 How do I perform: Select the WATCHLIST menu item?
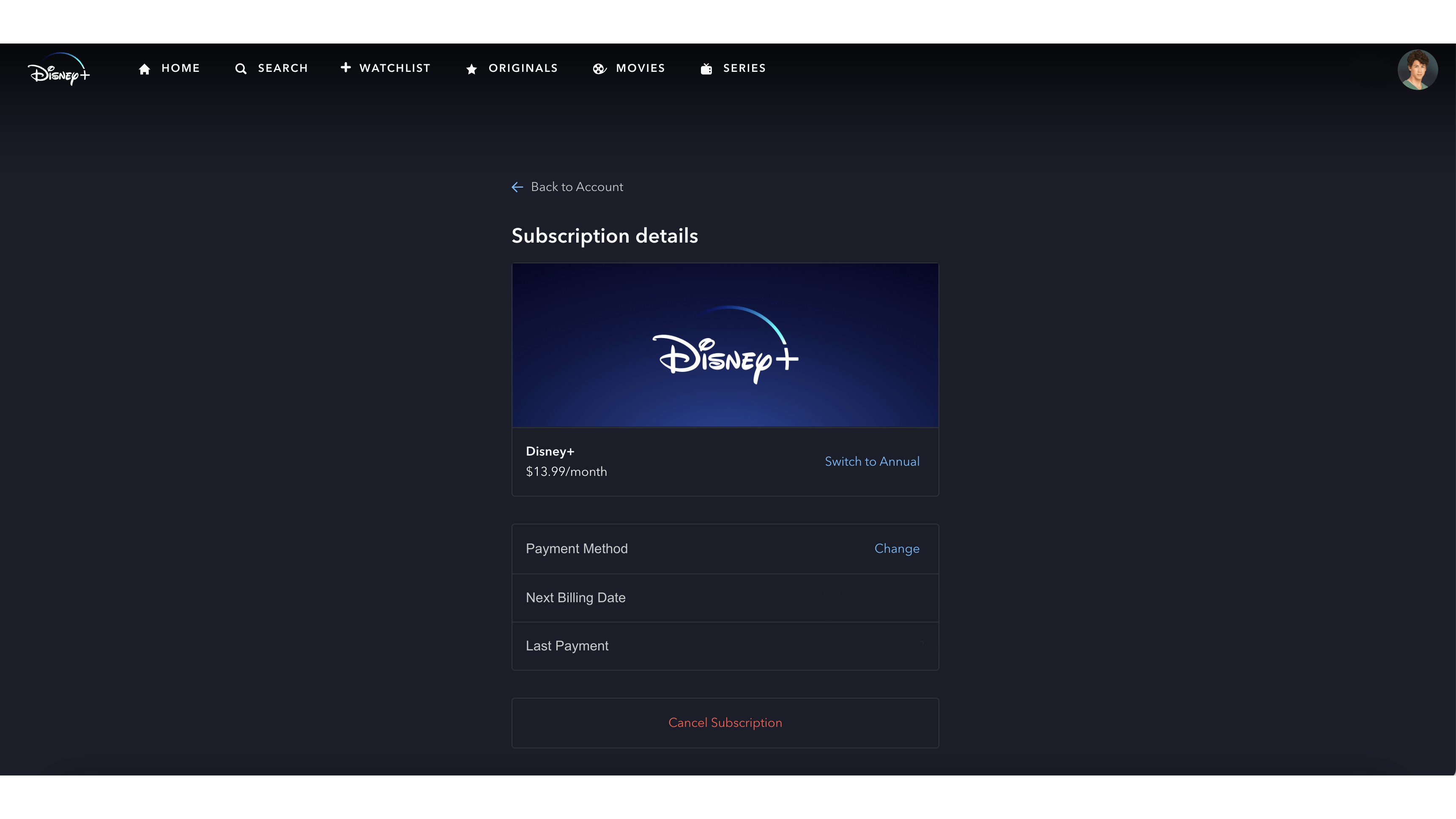[394, 68]
